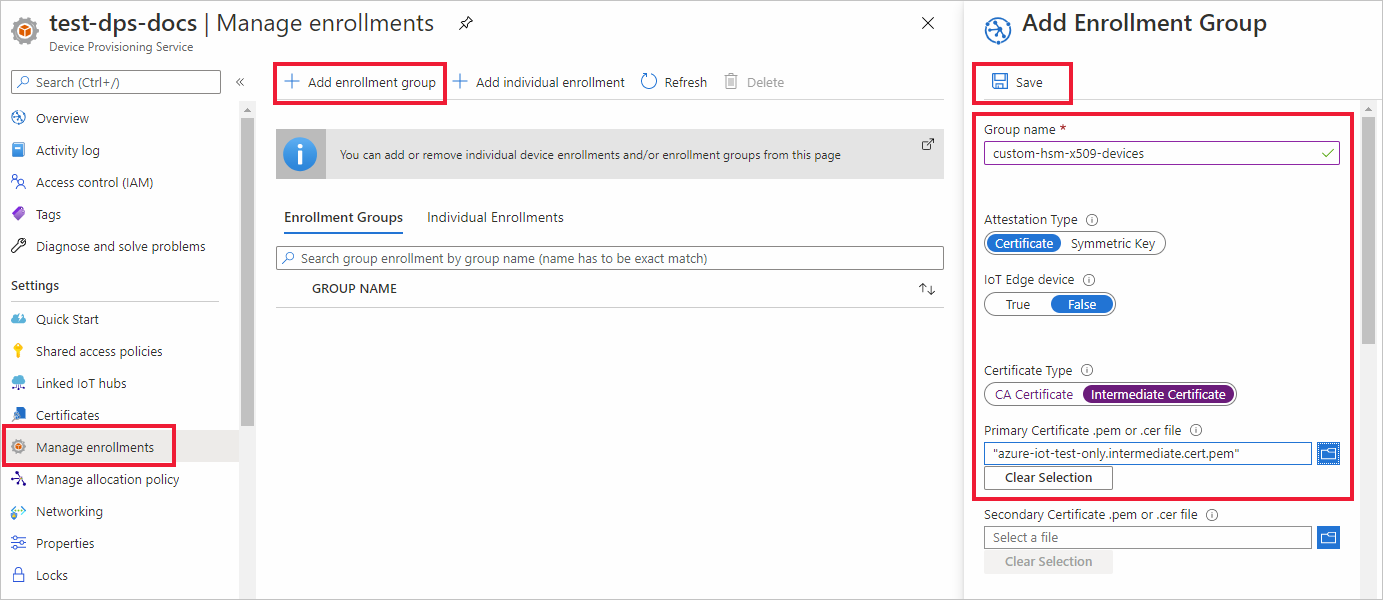Open Diagnose and solve problems
Viewport: 1383px width, 600px height.
(121, 246)
